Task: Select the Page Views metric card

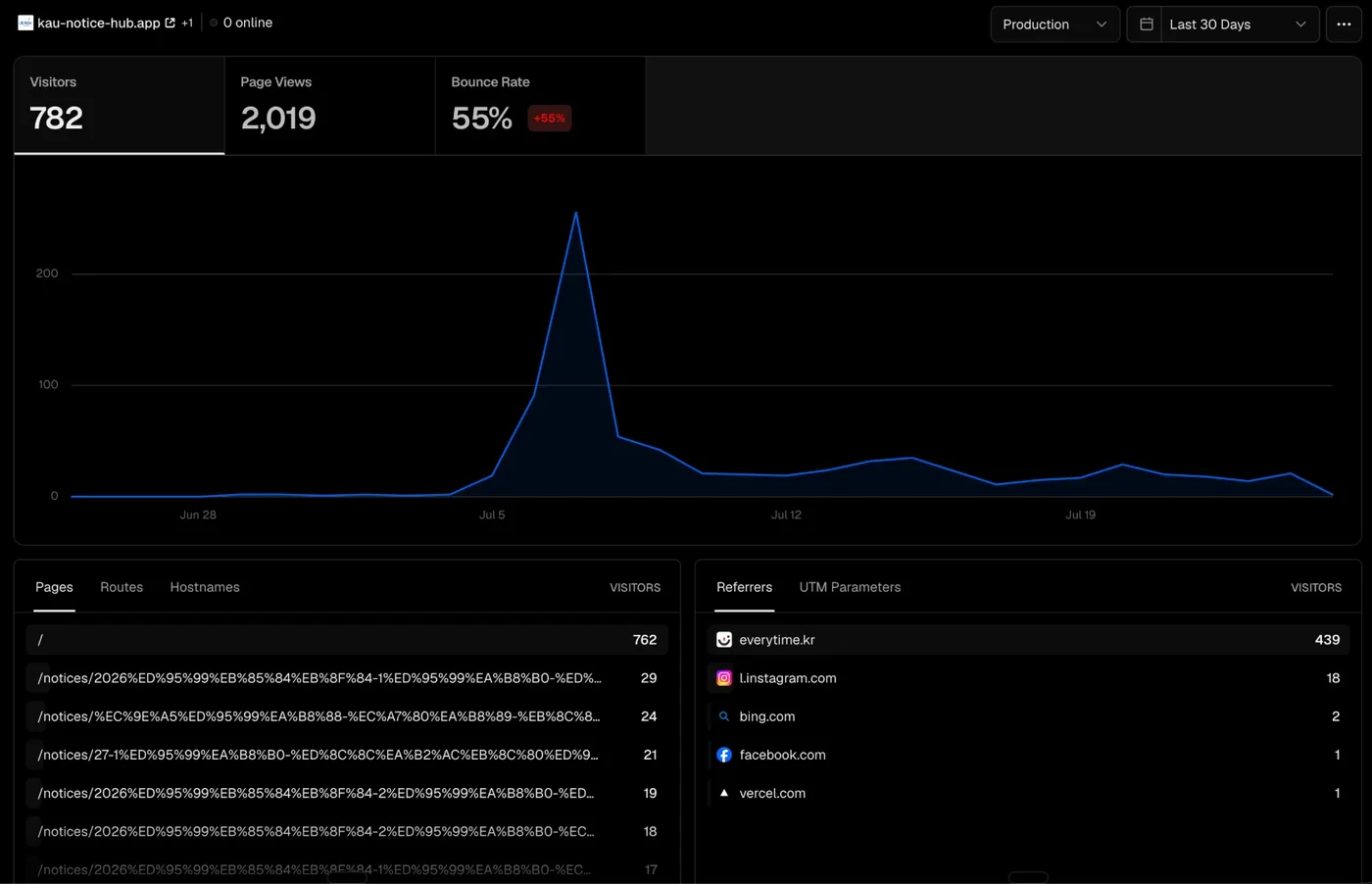Action: point(329,106)
